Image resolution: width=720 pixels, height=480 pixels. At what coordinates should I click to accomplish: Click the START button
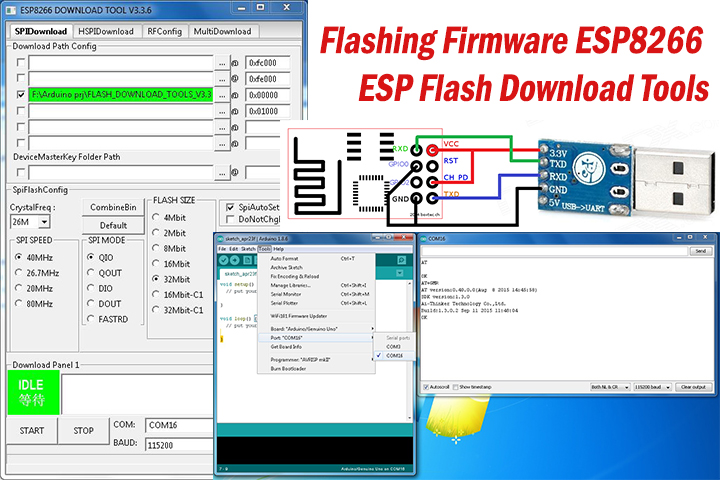(32, 430)
